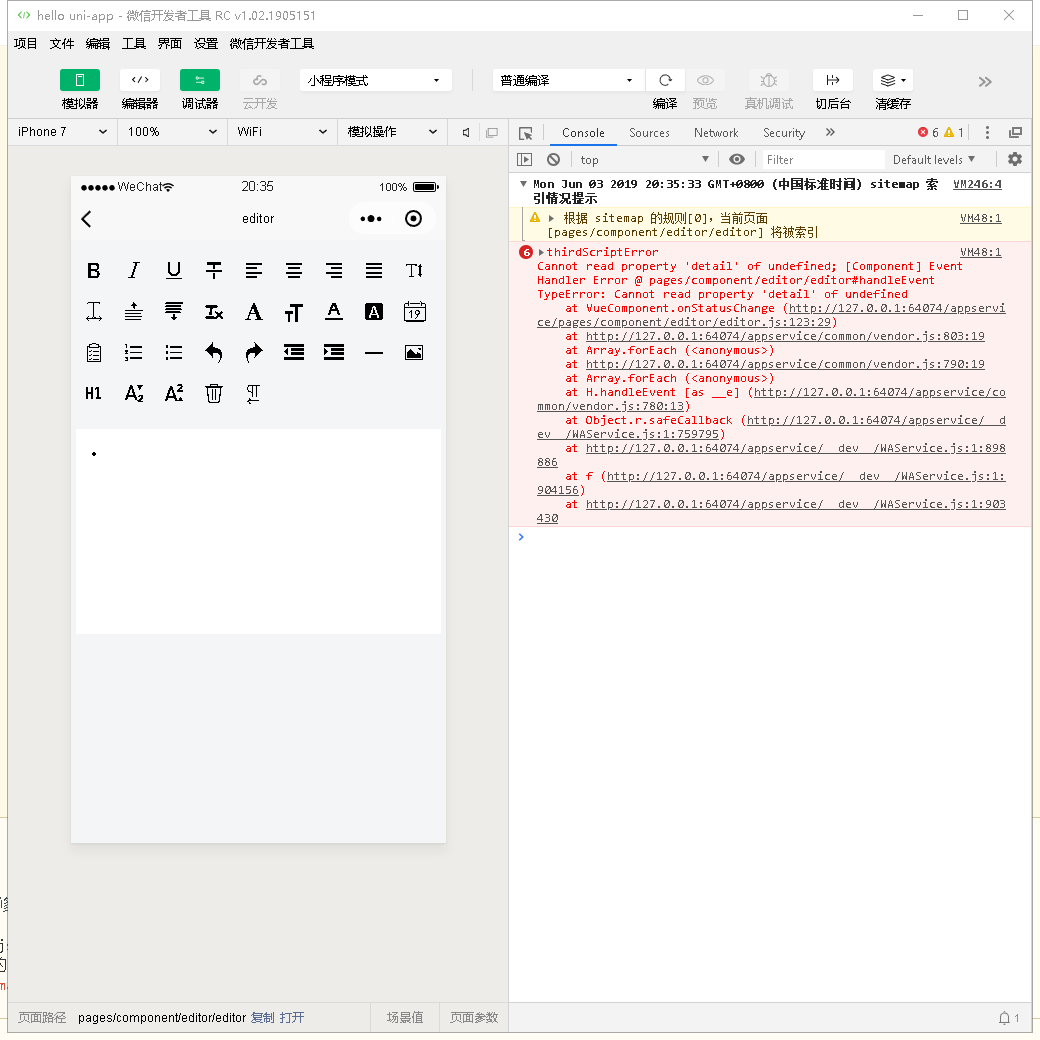Apply strikethrough formatting icon

pos(214,271)
